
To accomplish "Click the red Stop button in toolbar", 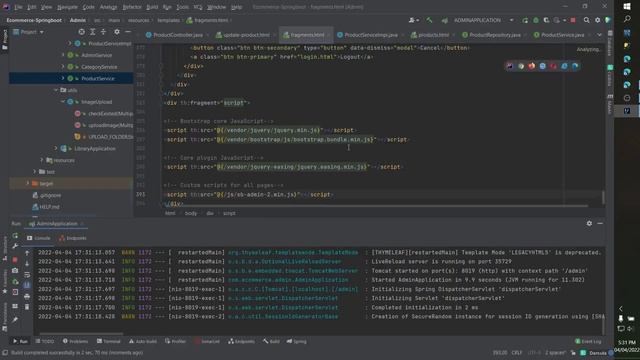I will pos(573,20).
